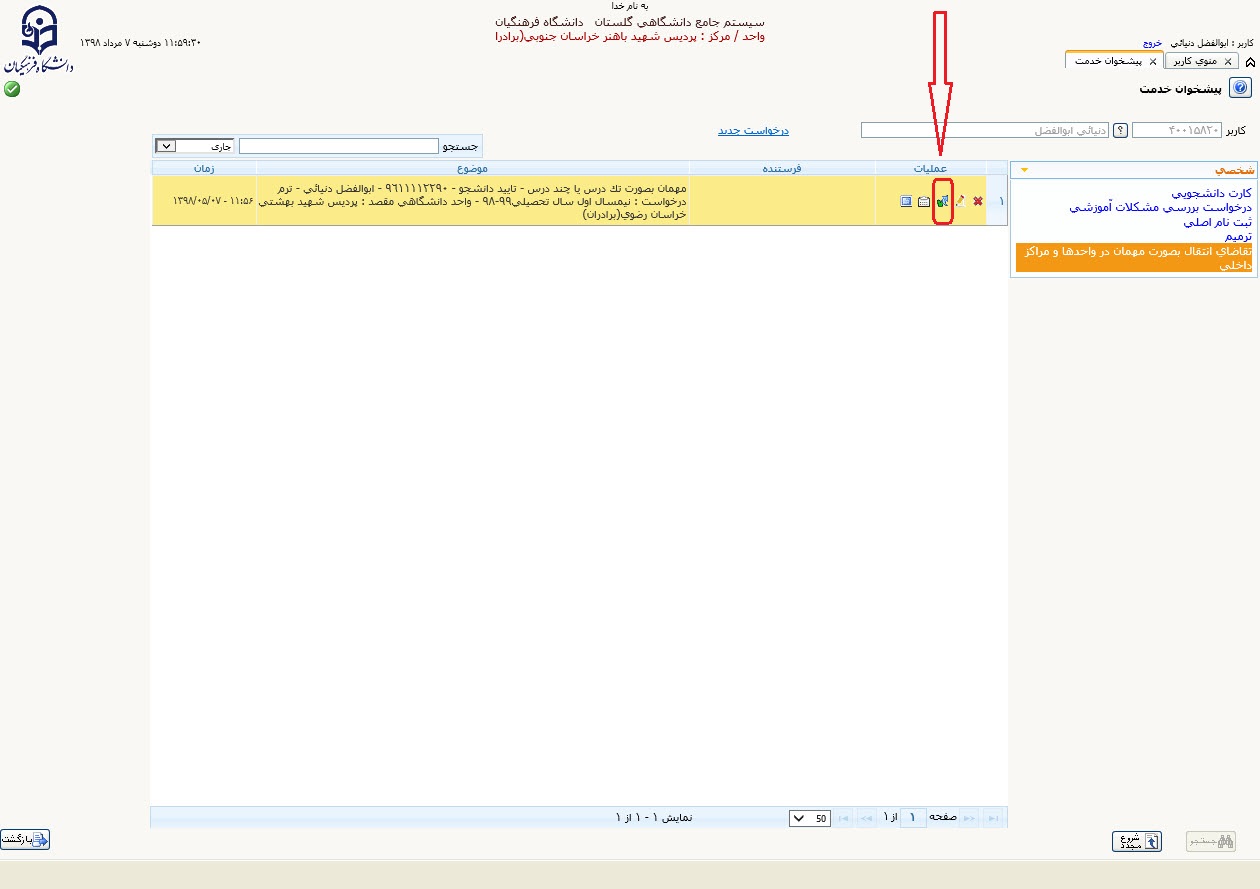Click the Farhangian University logo
This screenshot has width=1260, height=889.
point(39,41)
